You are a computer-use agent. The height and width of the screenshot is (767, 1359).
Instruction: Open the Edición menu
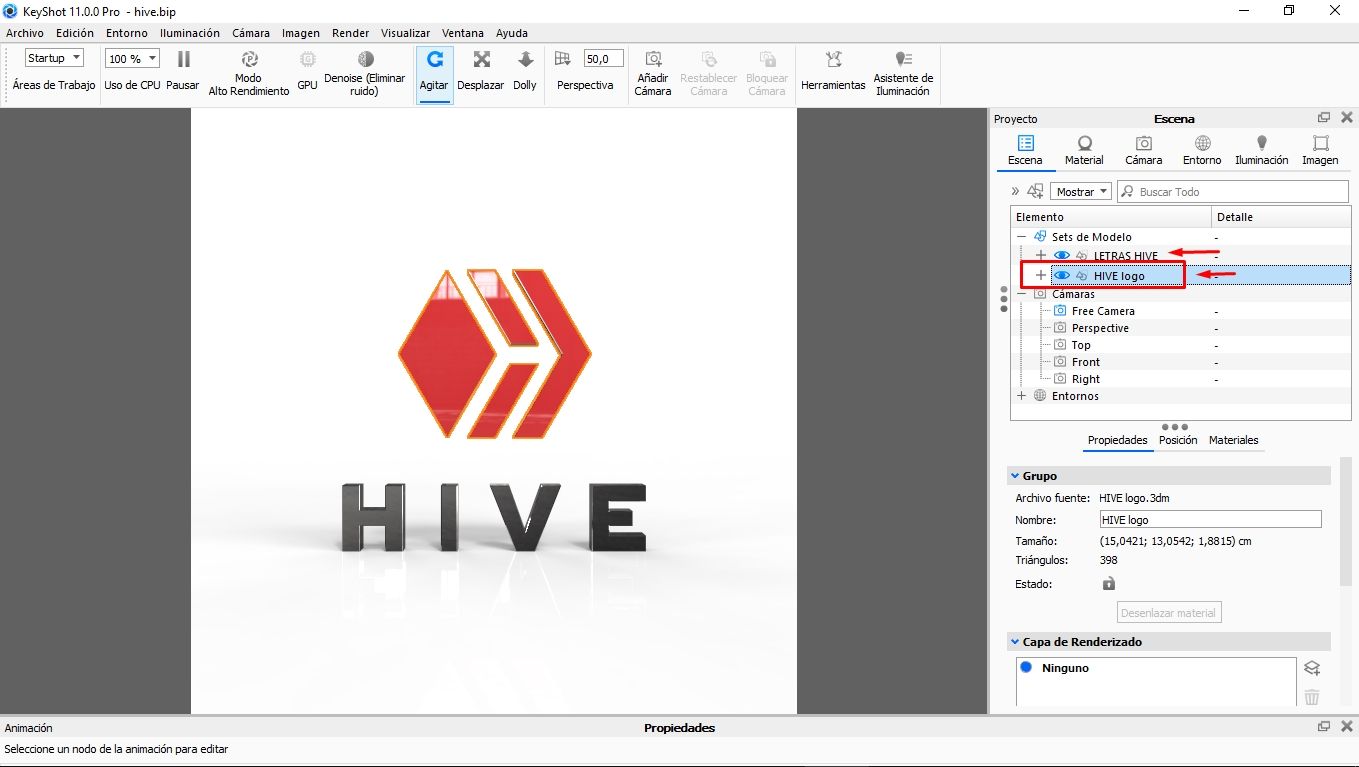pos(75,33)
